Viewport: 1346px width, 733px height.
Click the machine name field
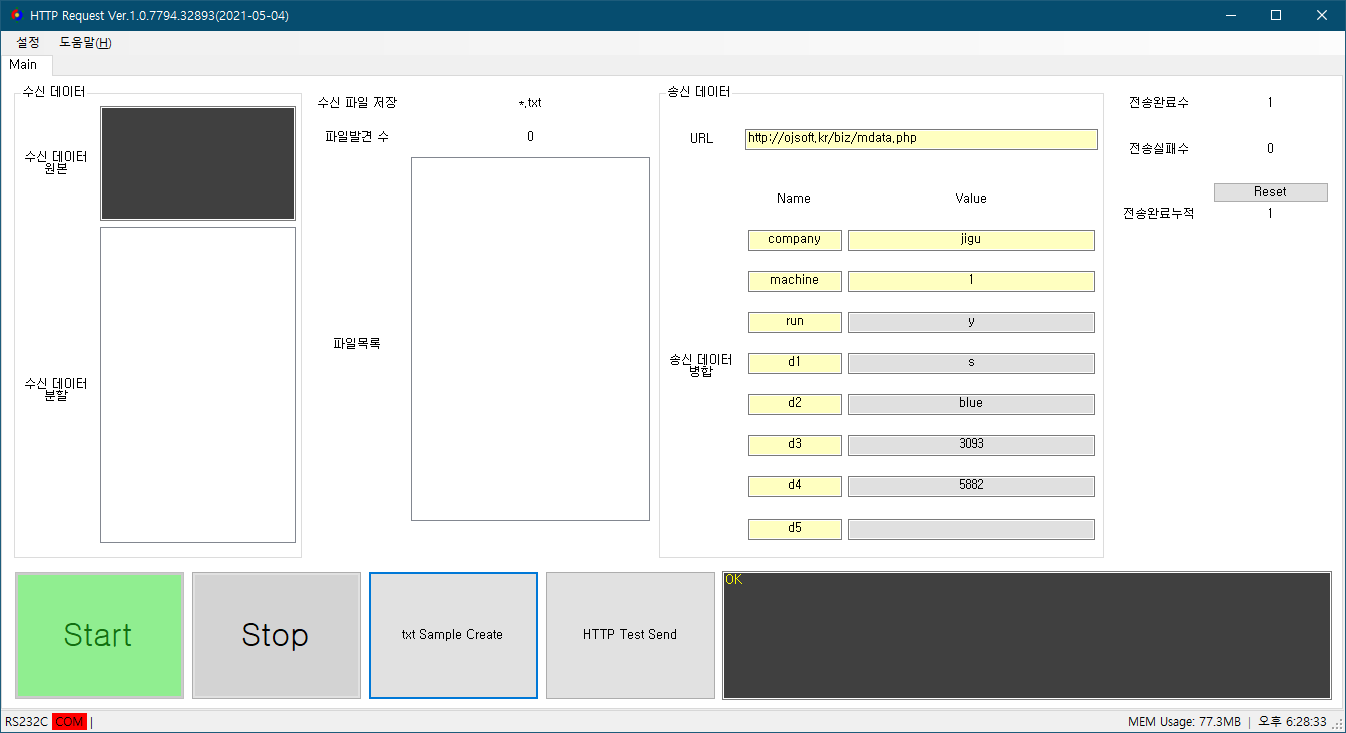(x=795, y=281)
